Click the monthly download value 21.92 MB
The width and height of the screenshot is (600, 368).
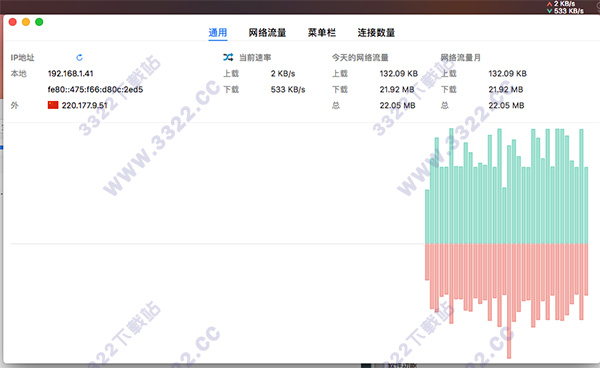(x=505, y=90)
